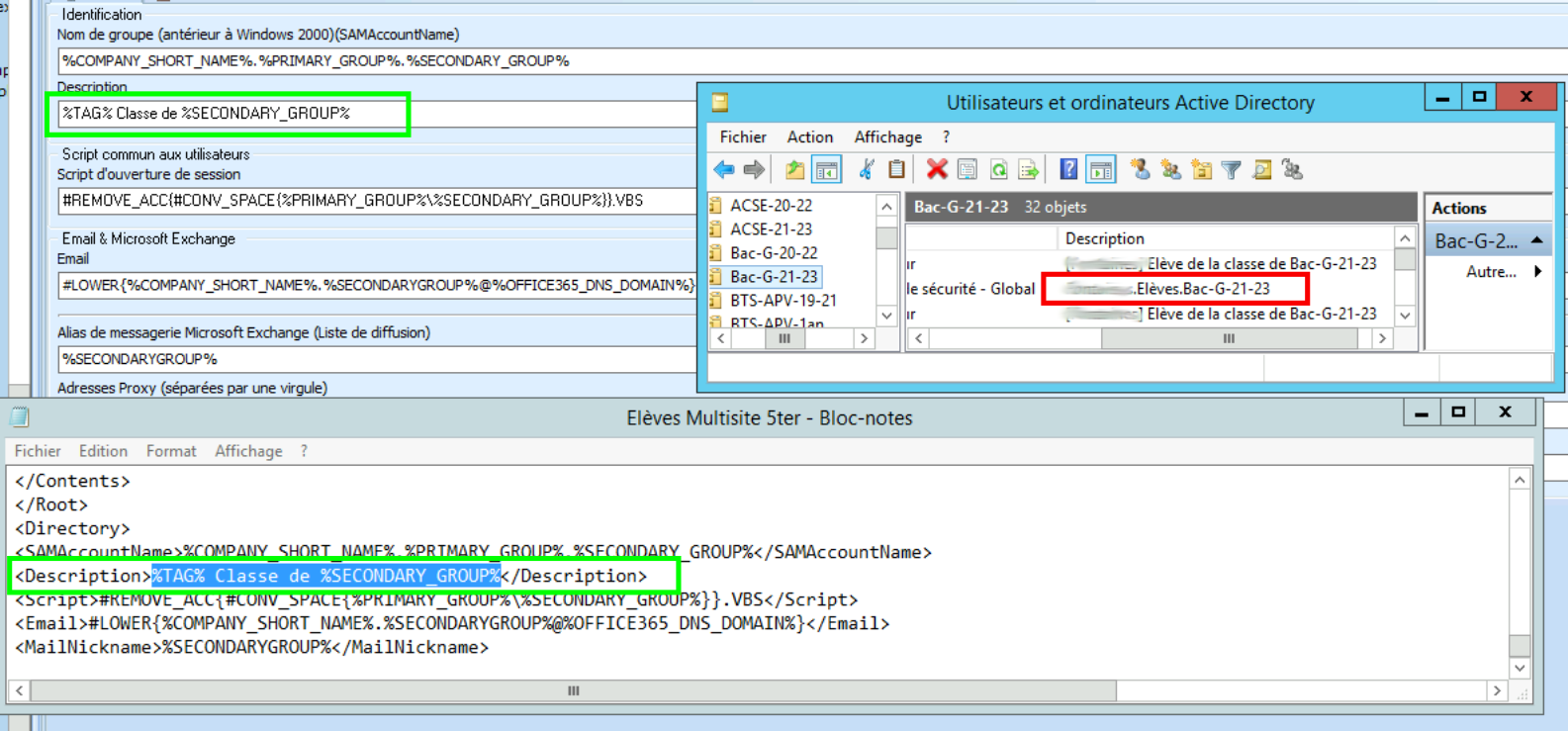Open Action menu in Active Directory window
1568x731 pixels.
810,137
